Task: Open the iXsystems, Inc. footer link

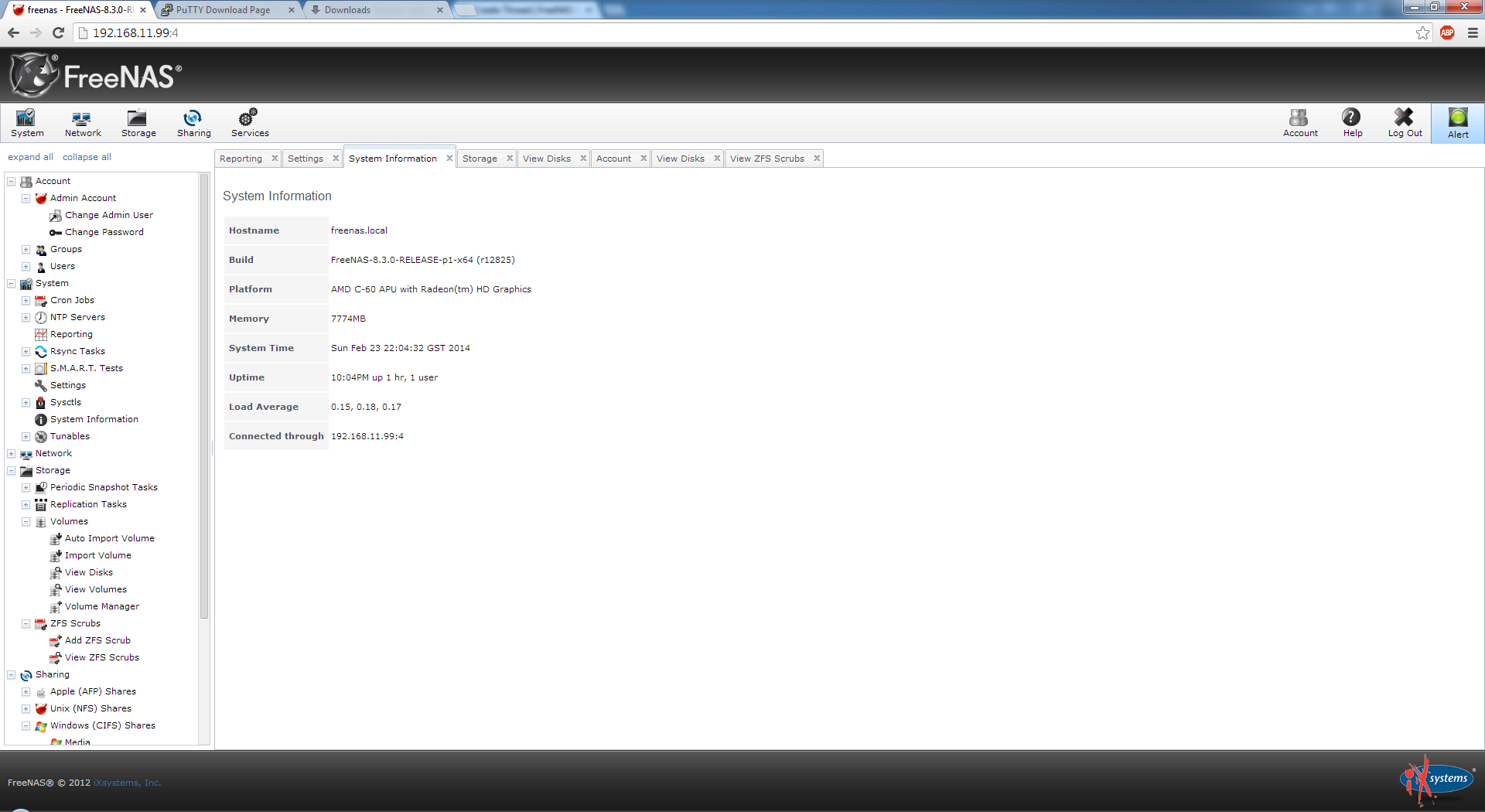Action: point(127,783)
